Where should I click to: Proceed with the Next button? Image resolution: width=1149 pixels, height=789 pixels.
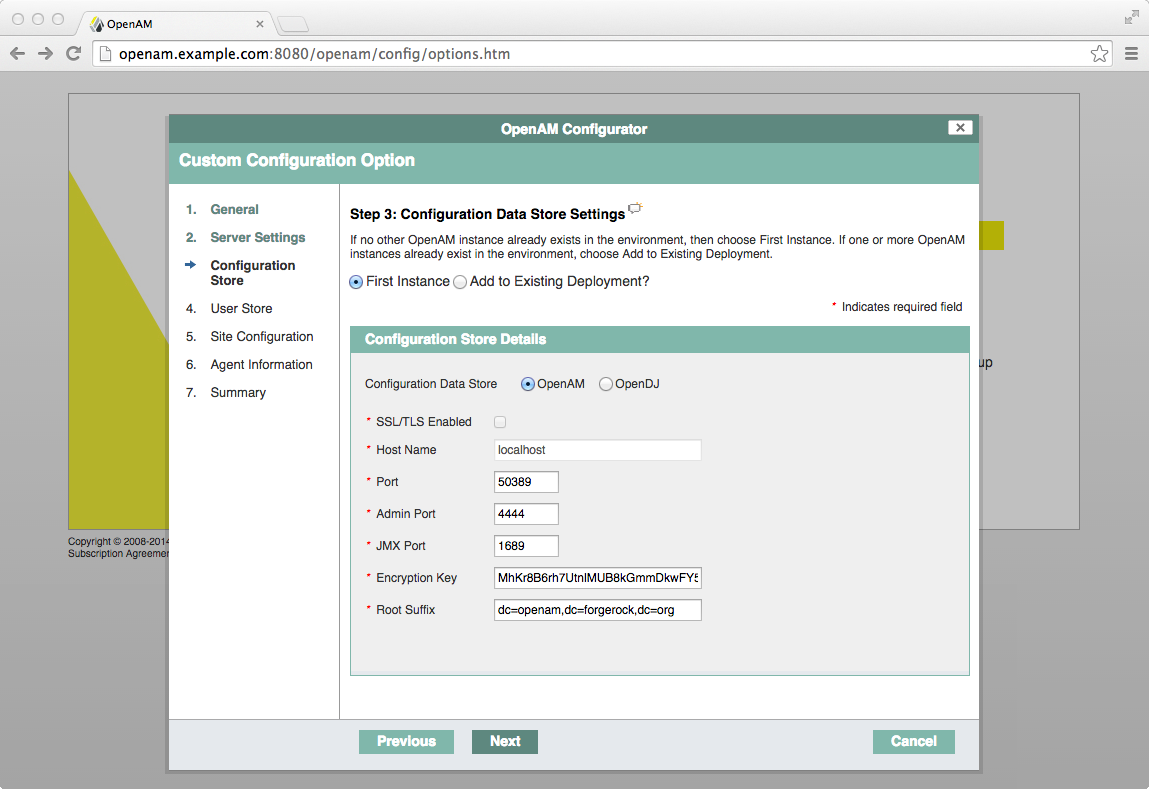click(x=505, y=741)
